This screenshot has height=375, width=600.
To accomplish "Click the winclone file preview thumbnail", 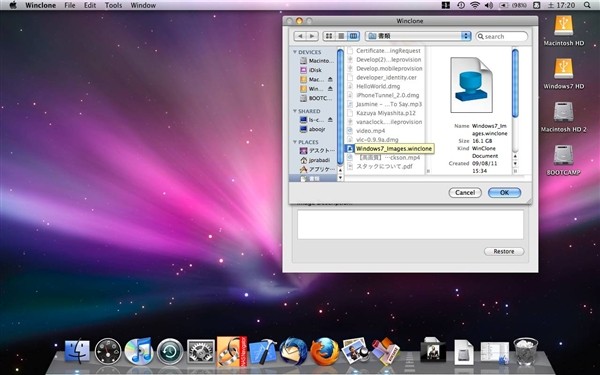I will (x=471, y=85).
